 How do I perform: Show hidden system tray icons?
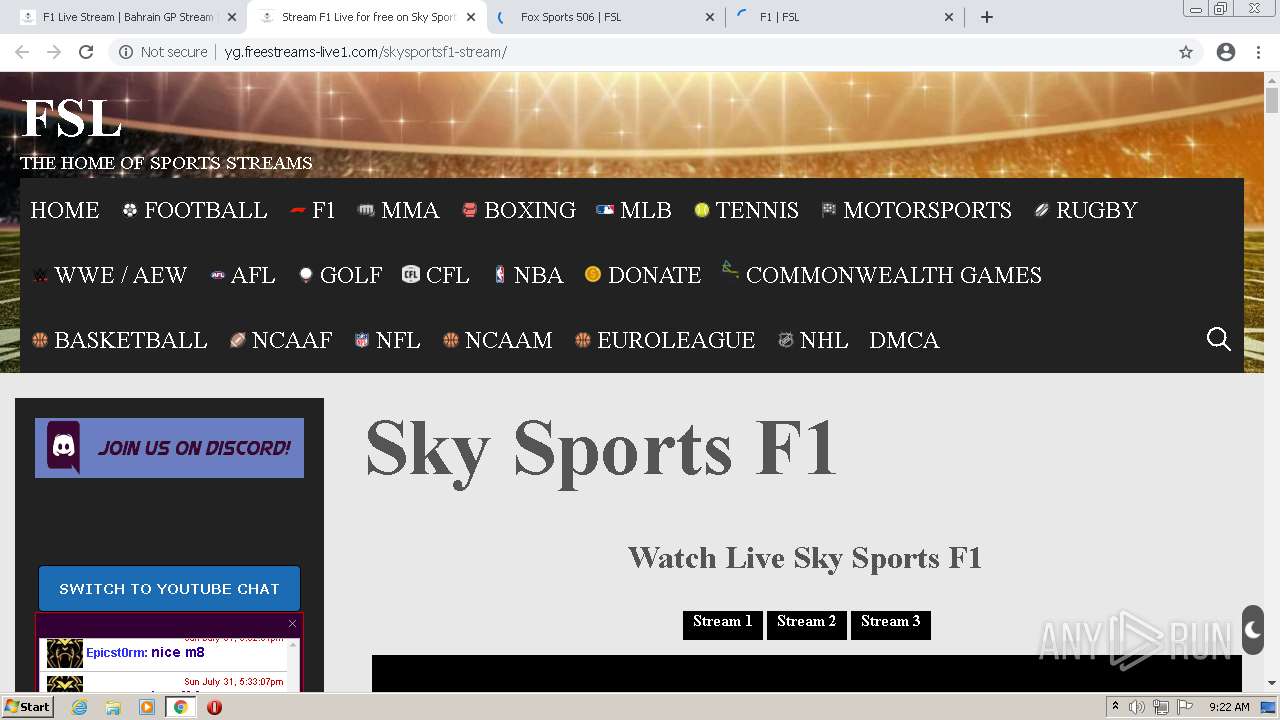1115,707
